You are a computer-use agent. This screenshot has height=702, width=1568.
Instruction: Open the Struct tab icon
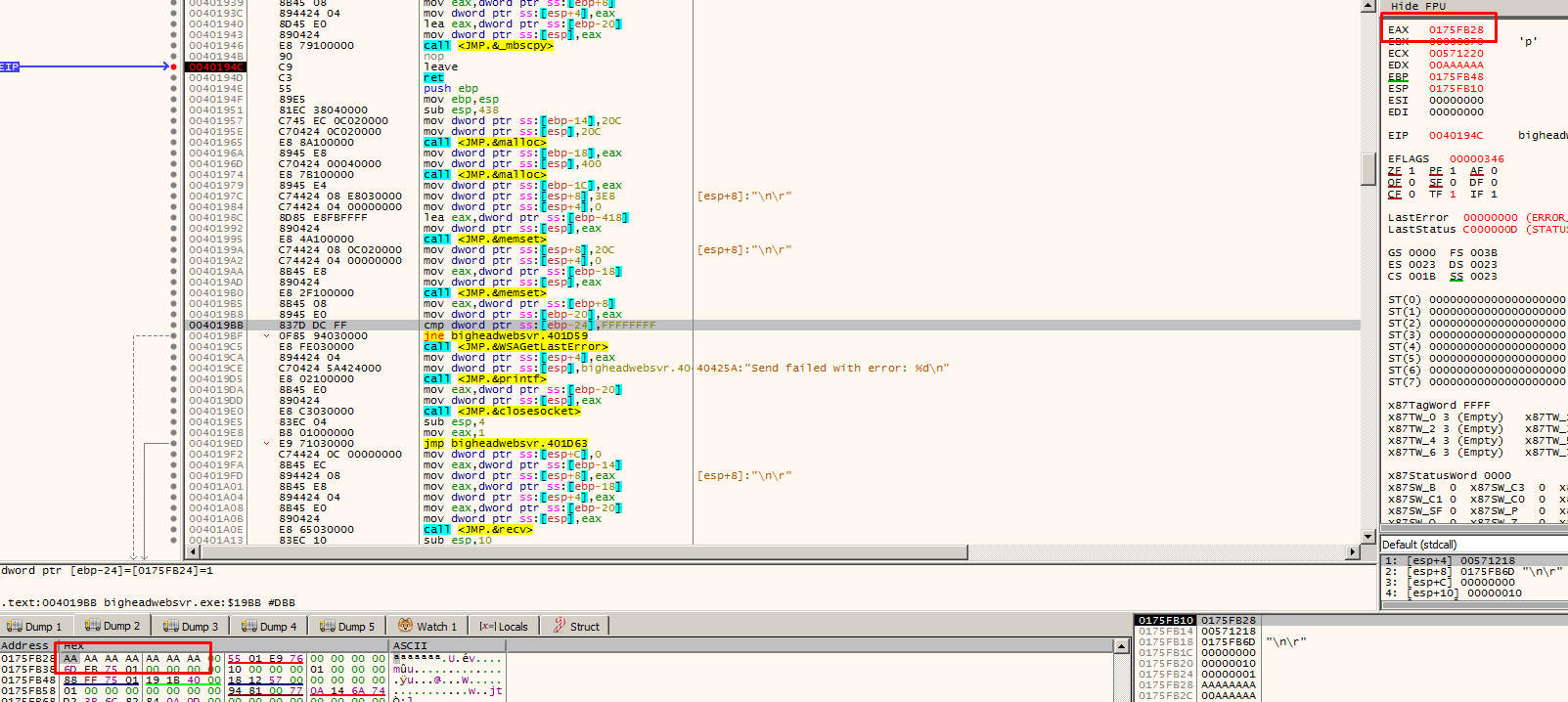(x=560, y=626)
